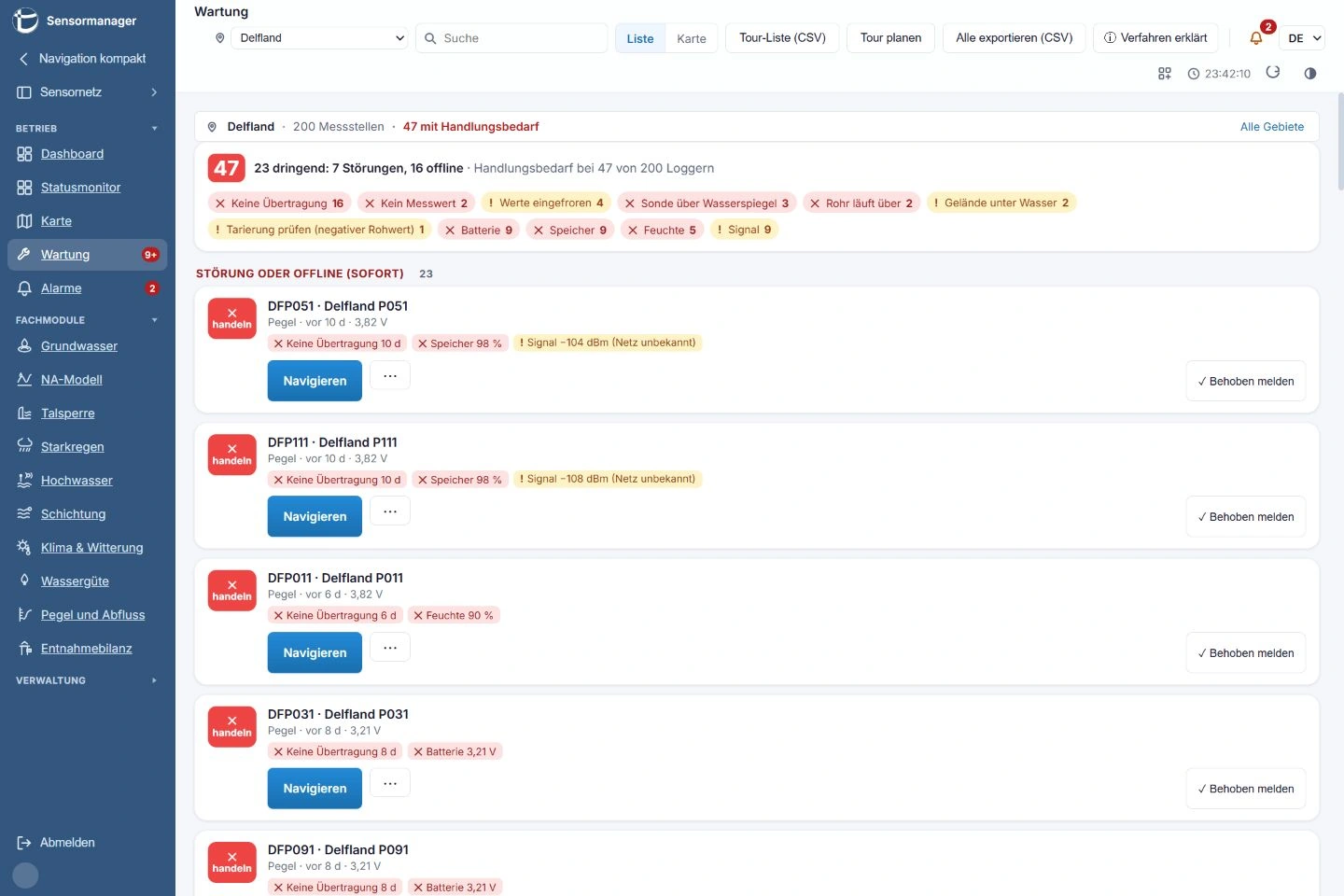Click the Gelände unter Wasser 2 chip
The height and width of the screenshot is (896, 1344).
1001,203
